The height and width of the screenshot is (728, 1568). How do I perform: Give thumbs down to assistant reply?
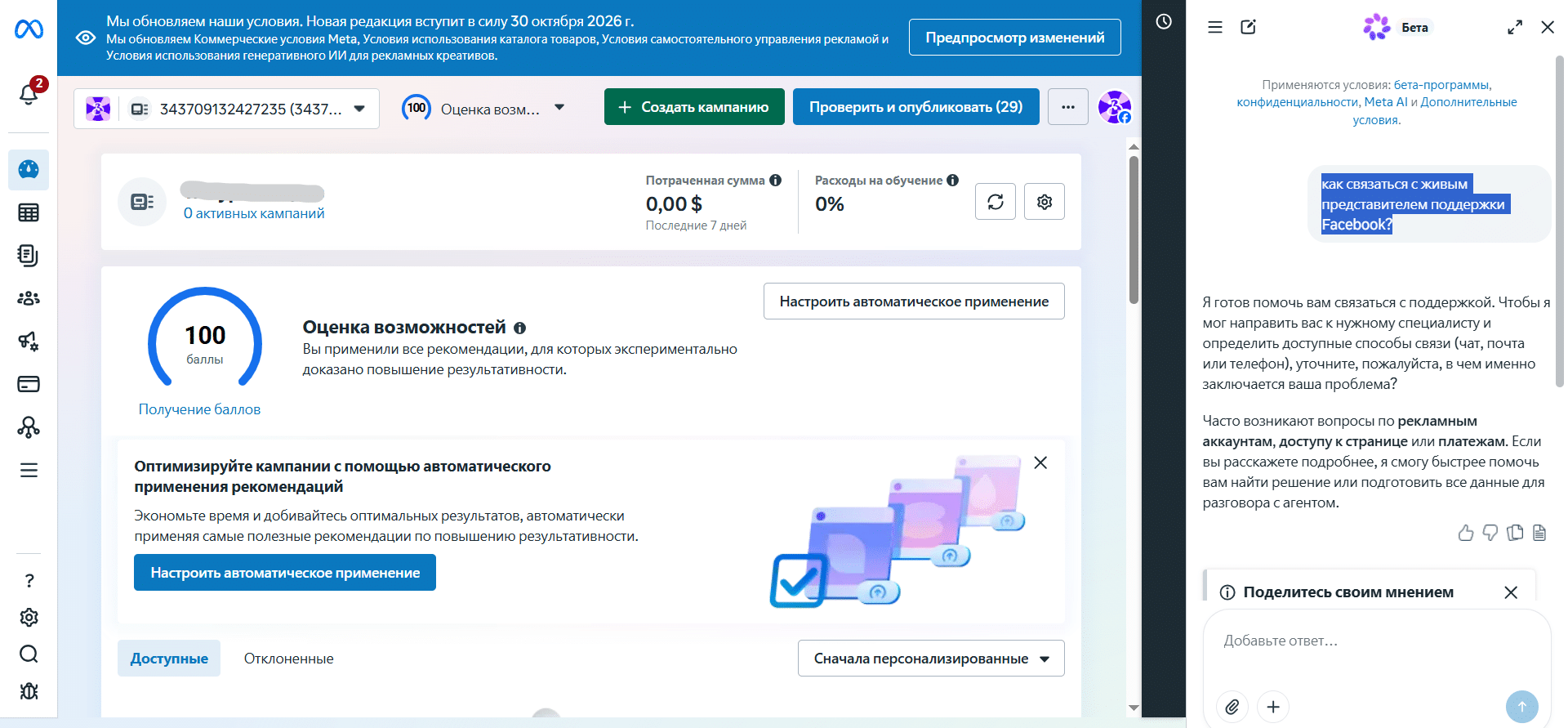1490,533
